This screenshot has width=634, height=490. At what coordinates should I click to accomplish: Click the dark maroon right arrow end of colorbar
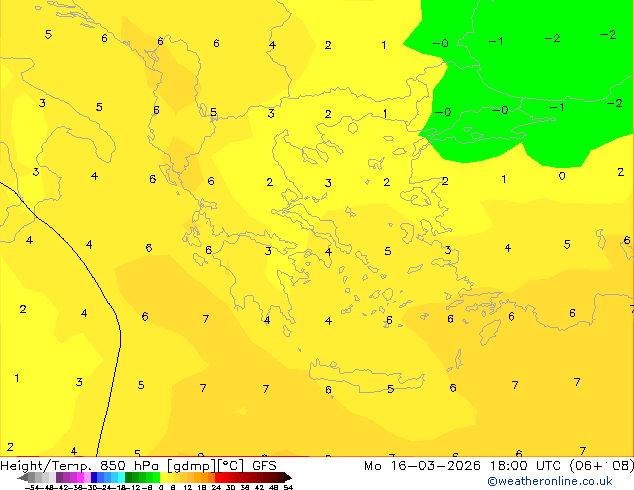(288, 477)
